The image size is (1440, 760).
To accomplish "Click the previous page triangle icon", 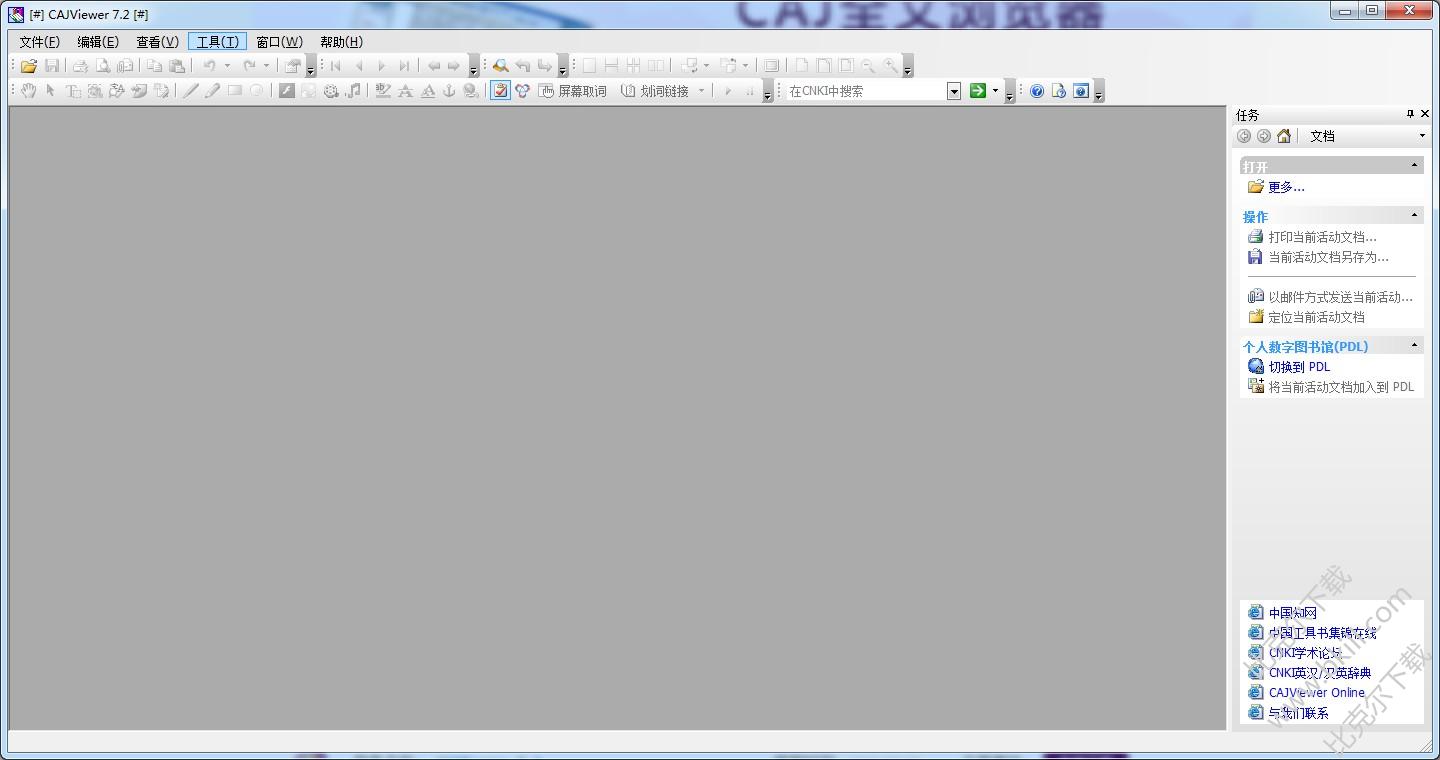I will (359, 66).
